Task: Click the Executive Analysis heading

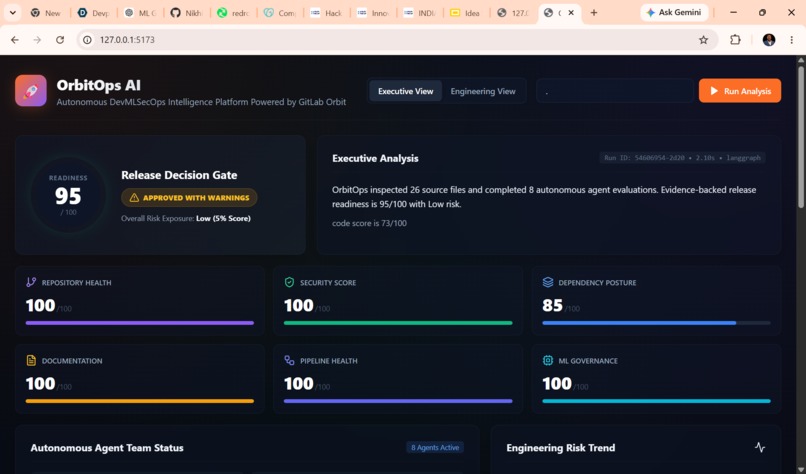Action: (375, 158)
